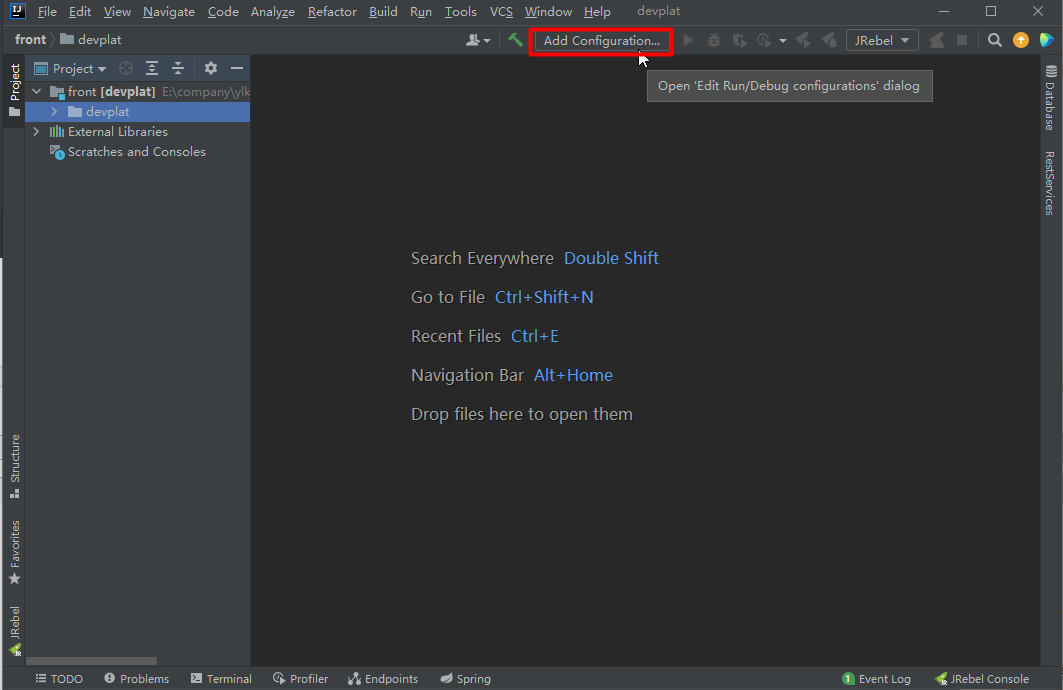Viewport: 1063px width, 690px height.
Task: Click the colorful plugin icon at toolbar end
Action: [x=1047, y=41]
